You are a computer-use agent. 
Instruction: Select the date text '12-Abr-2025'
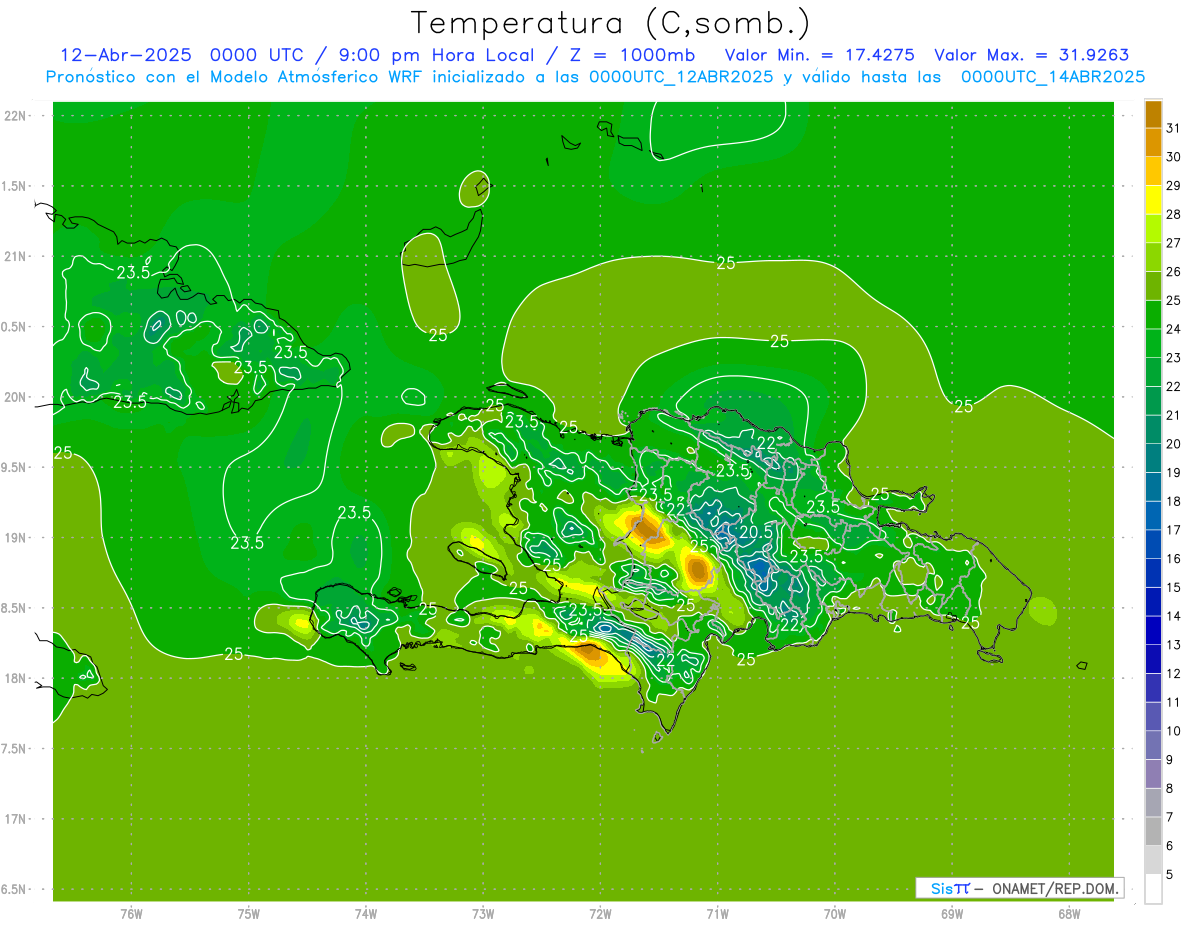pos(126,55)
